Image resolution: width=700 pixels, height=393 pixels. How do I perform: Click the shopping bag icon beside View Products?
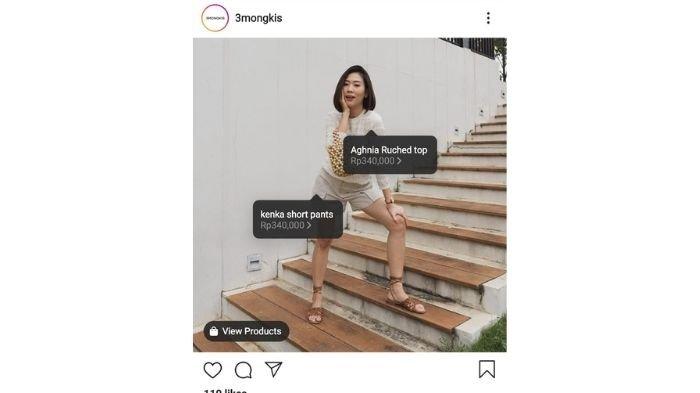point(214,331)
